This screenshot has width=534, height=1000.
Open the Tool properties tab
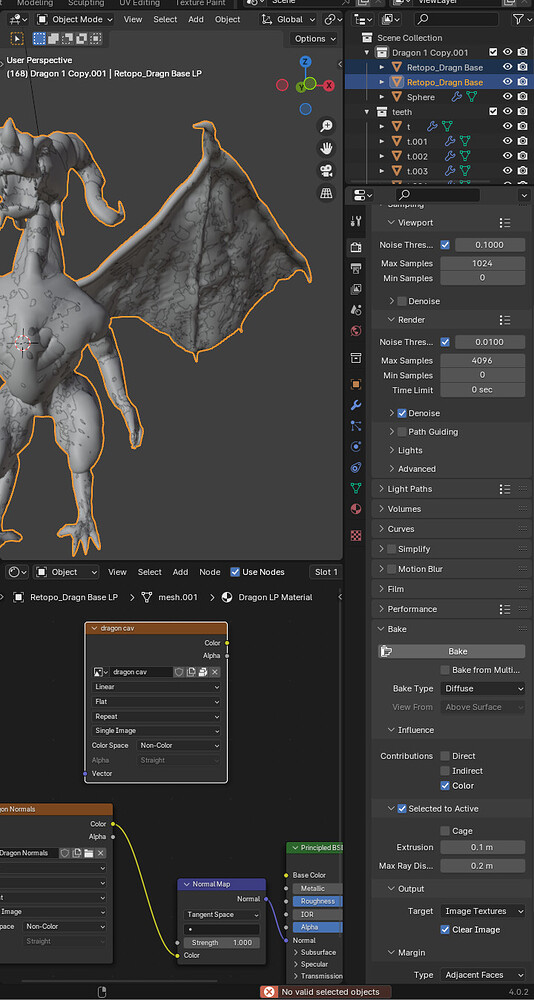coord(356,222)
